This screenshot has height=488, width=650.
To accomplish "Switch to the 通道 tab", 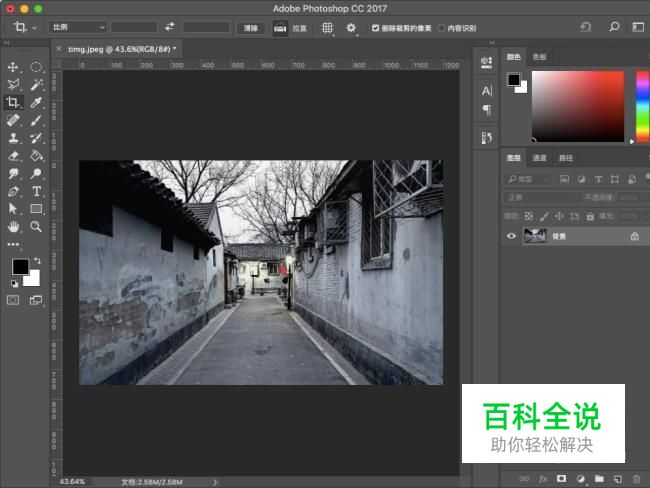I will 539,158.
